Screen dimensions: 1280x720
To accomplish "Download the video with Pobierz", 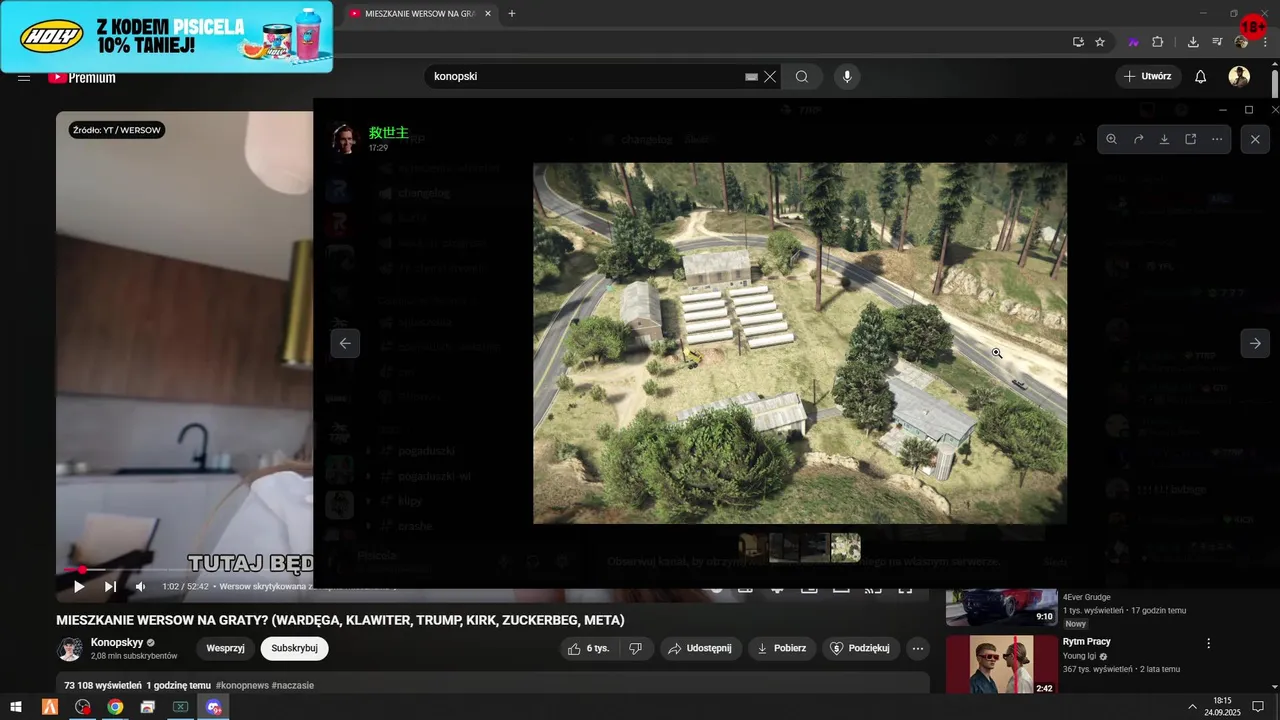I will point(781,648).
